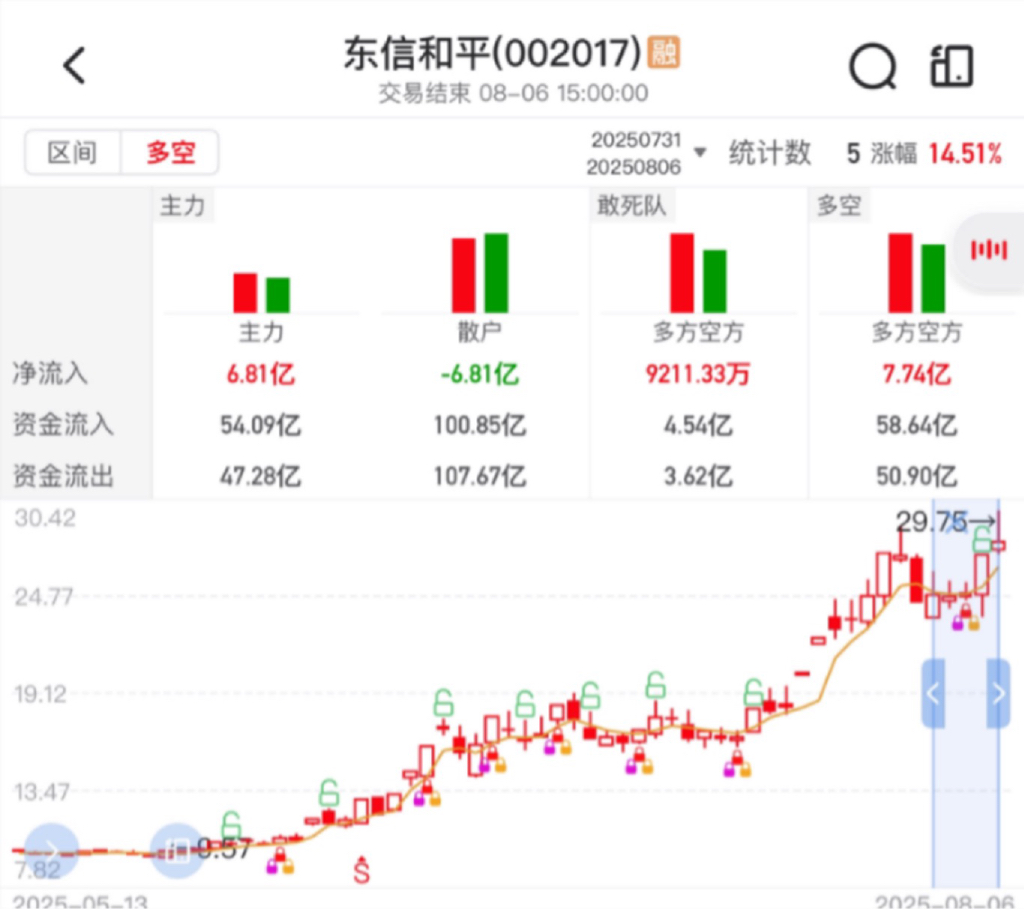Tap the 敢死队 inflow value 4.54亿
This screenshot has height=909, width=1024.
click(x=698, y=425)
